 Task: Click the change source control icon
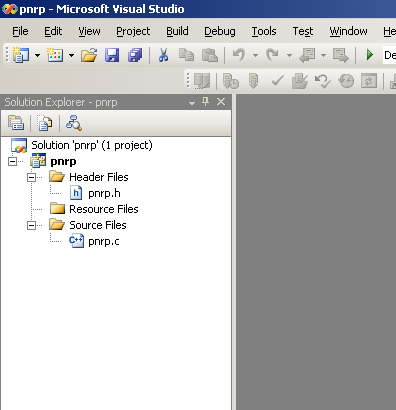[202, 81]
